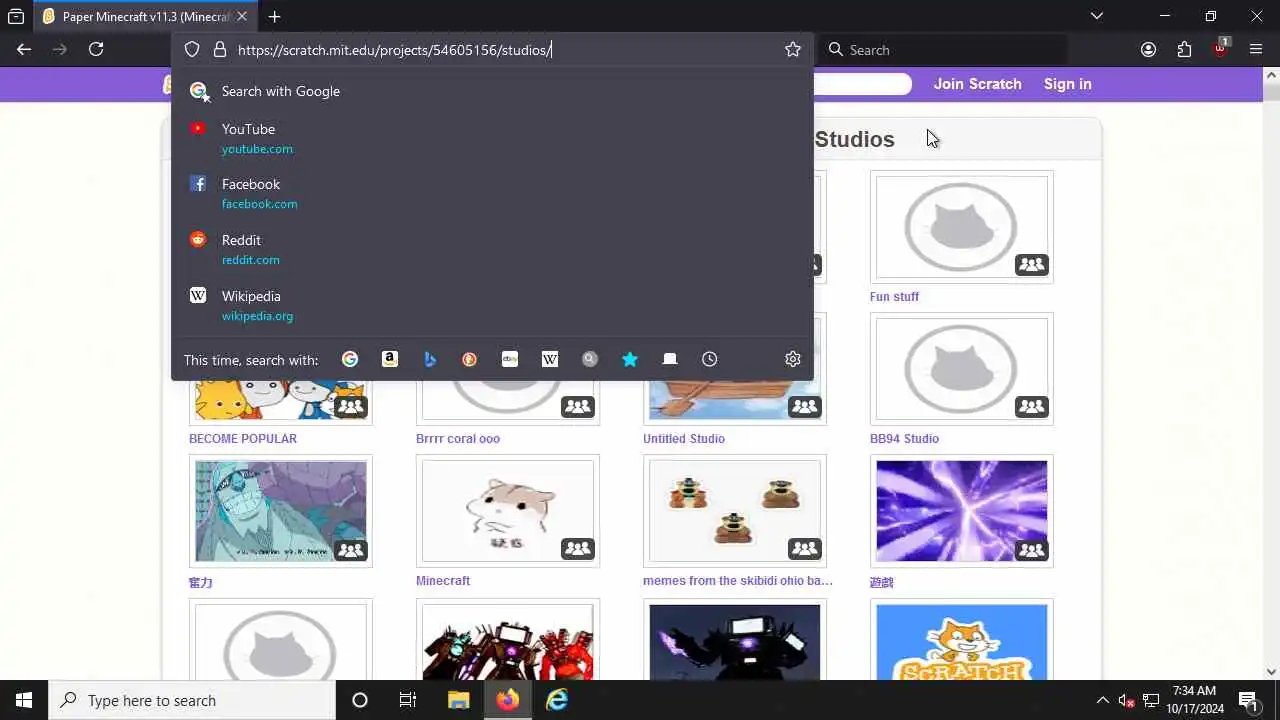
Task: Show hidden system tray icons
Action: (1103, 700)
